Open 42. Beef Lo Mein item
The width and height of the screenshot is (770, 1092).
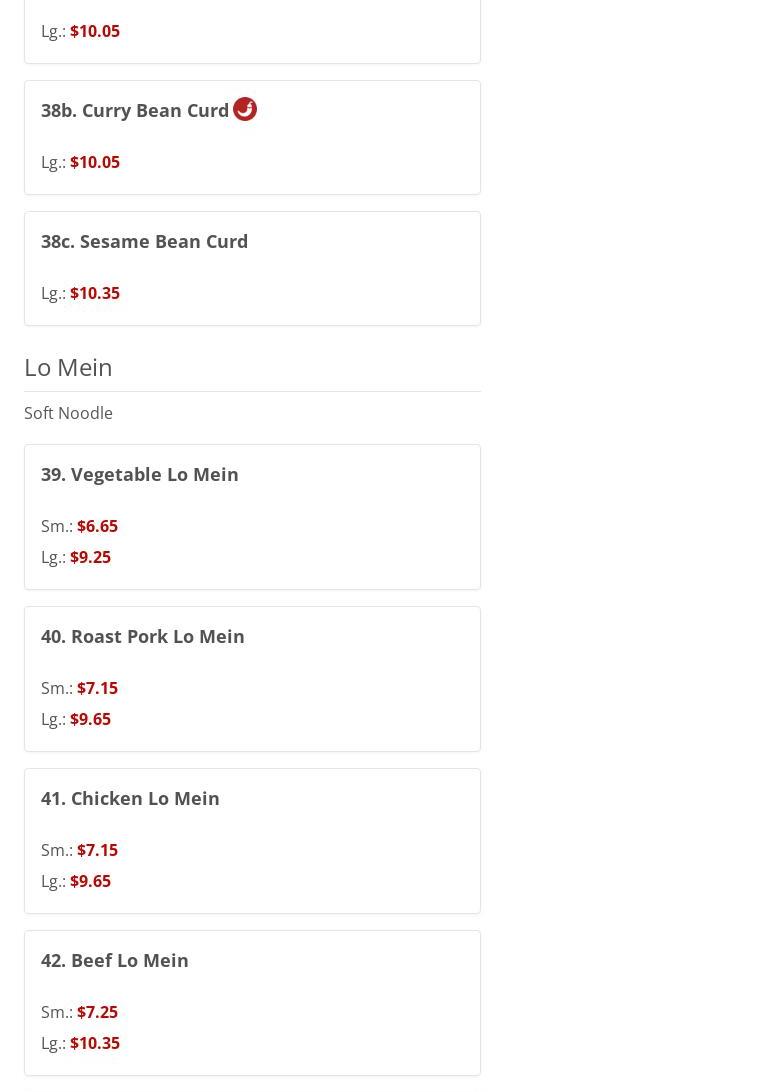tap(114, 960)
